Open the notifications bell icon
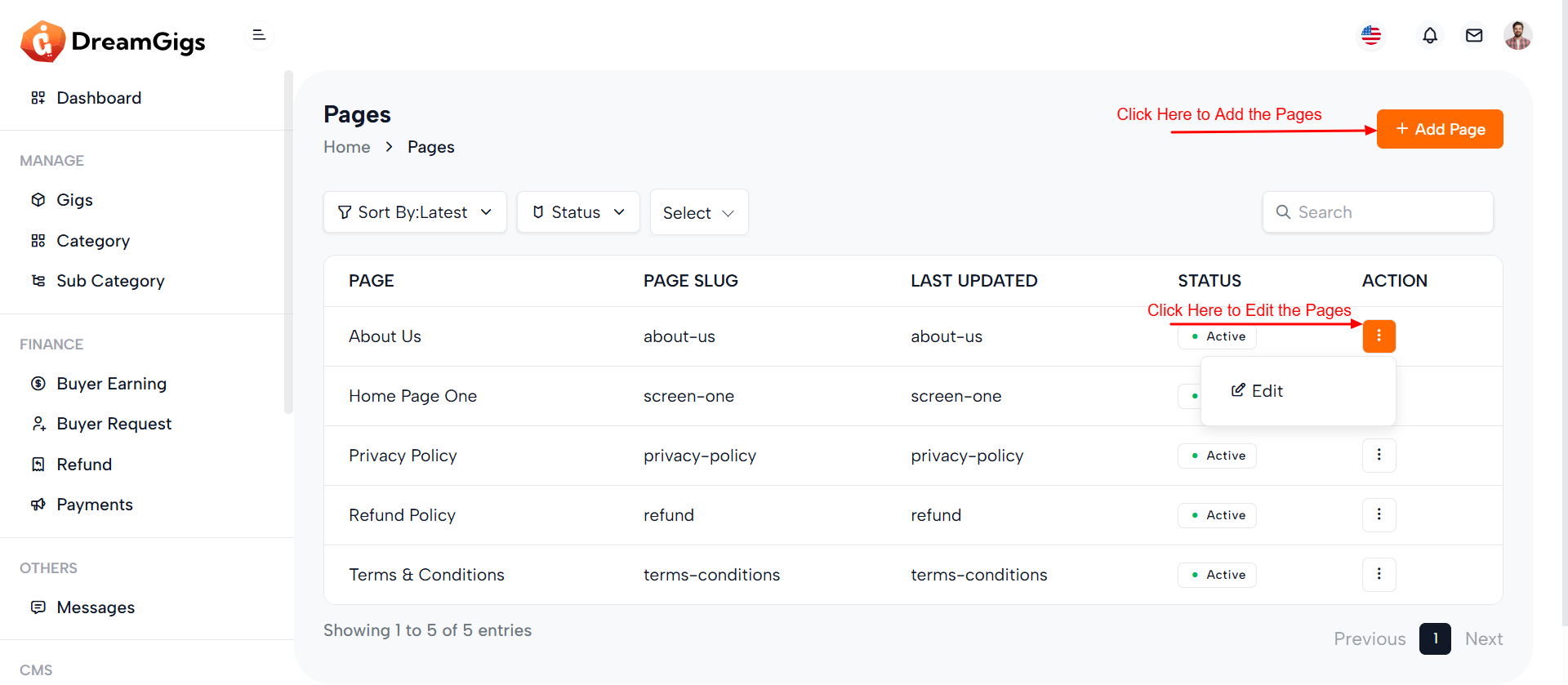1568x685 pixels. tap(1429, 36)
